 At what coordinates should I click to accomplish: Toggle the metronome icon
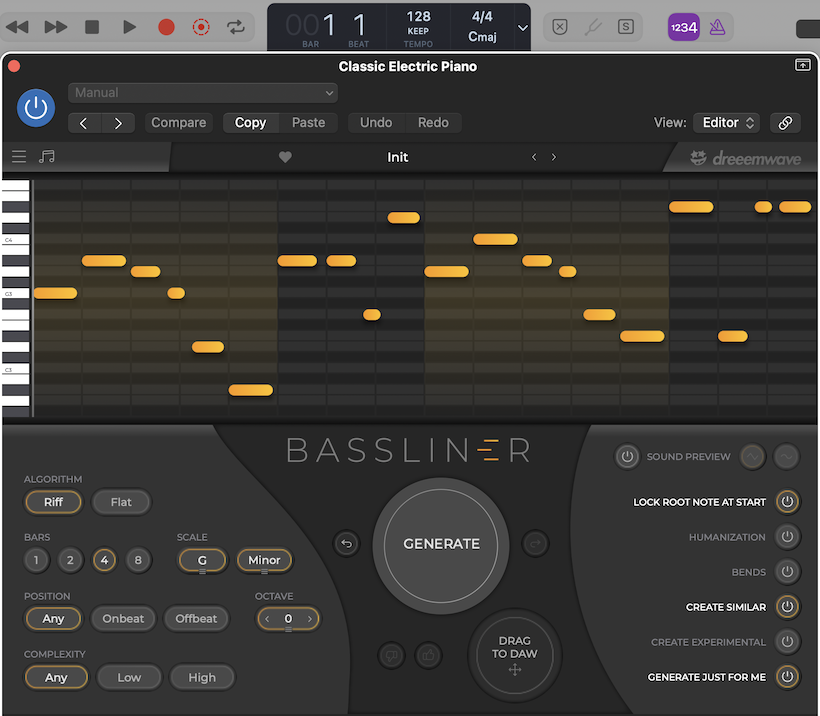(717, 27)
